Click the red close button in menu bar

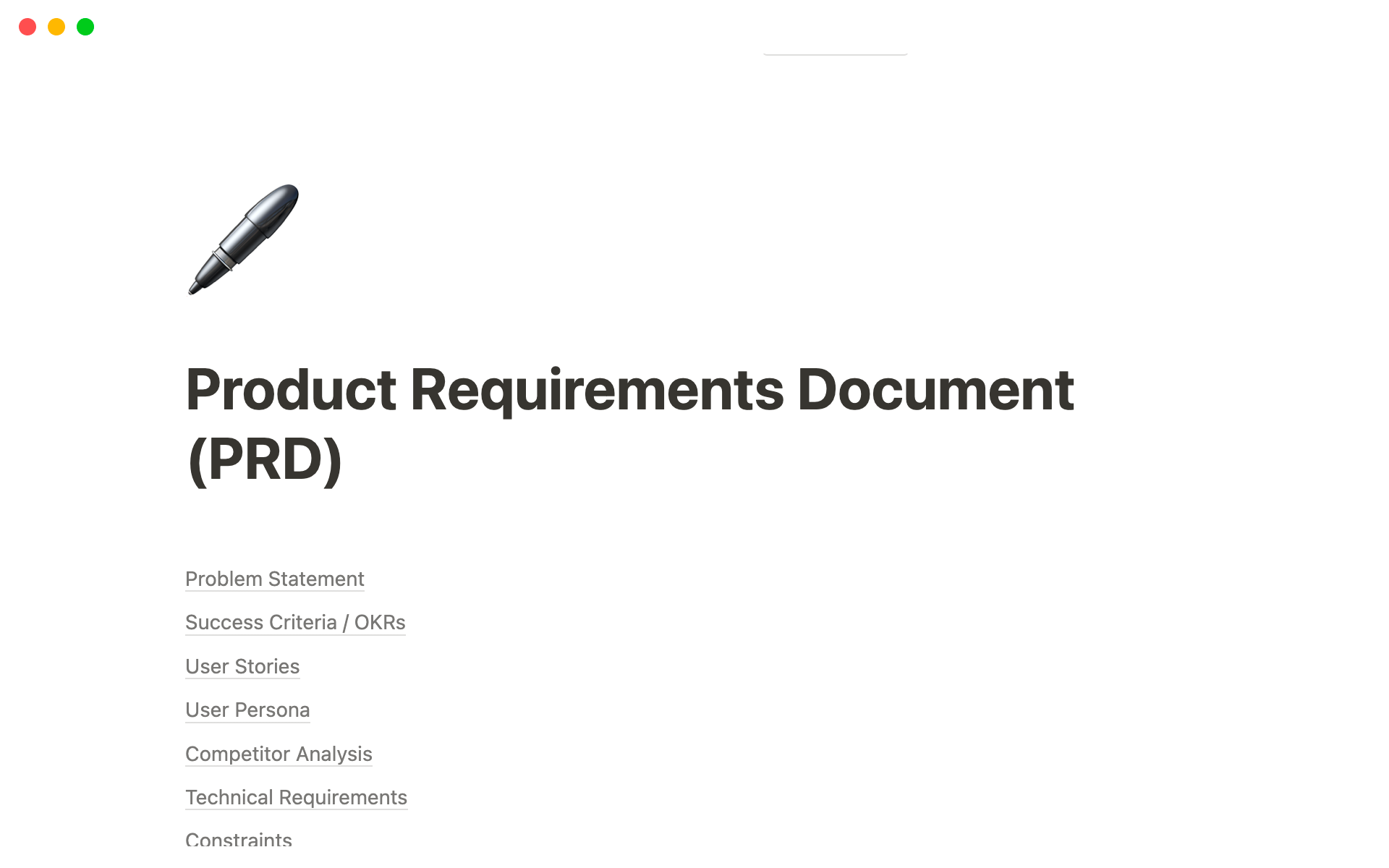25,27
